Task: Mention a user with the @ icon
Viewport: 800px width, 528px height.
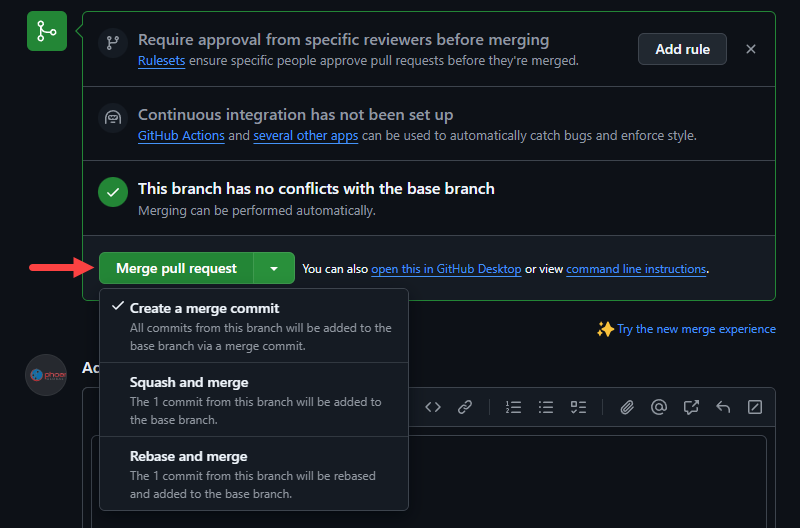Action: 659,407
